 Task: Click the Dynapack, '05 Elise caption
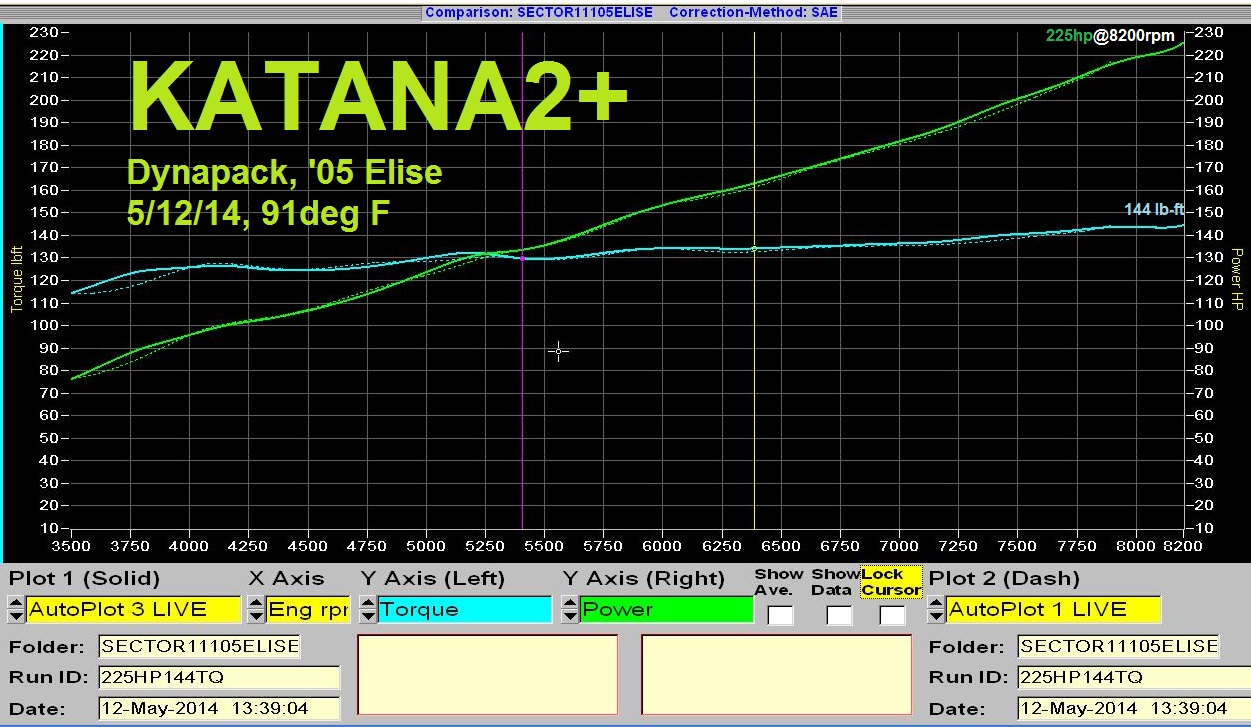click(x=285, y=173)
